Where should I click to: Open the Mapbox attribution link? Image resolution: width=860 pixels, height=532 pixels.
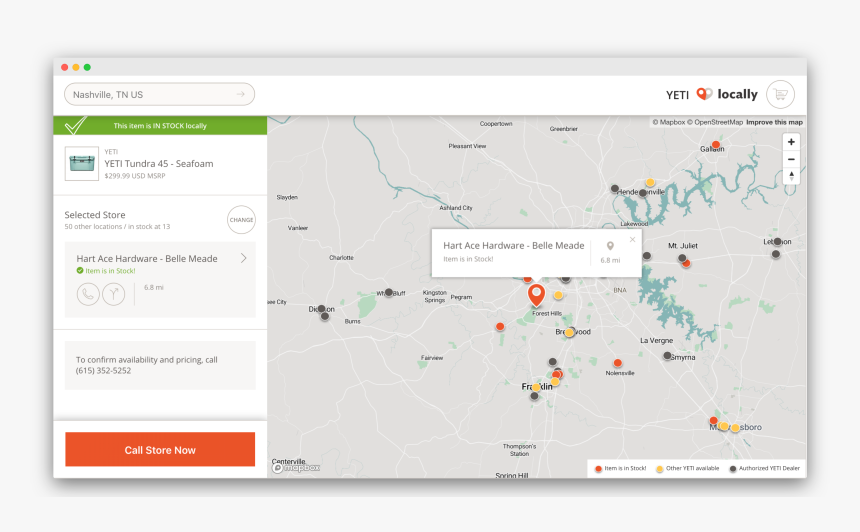[x=669, y=122]
